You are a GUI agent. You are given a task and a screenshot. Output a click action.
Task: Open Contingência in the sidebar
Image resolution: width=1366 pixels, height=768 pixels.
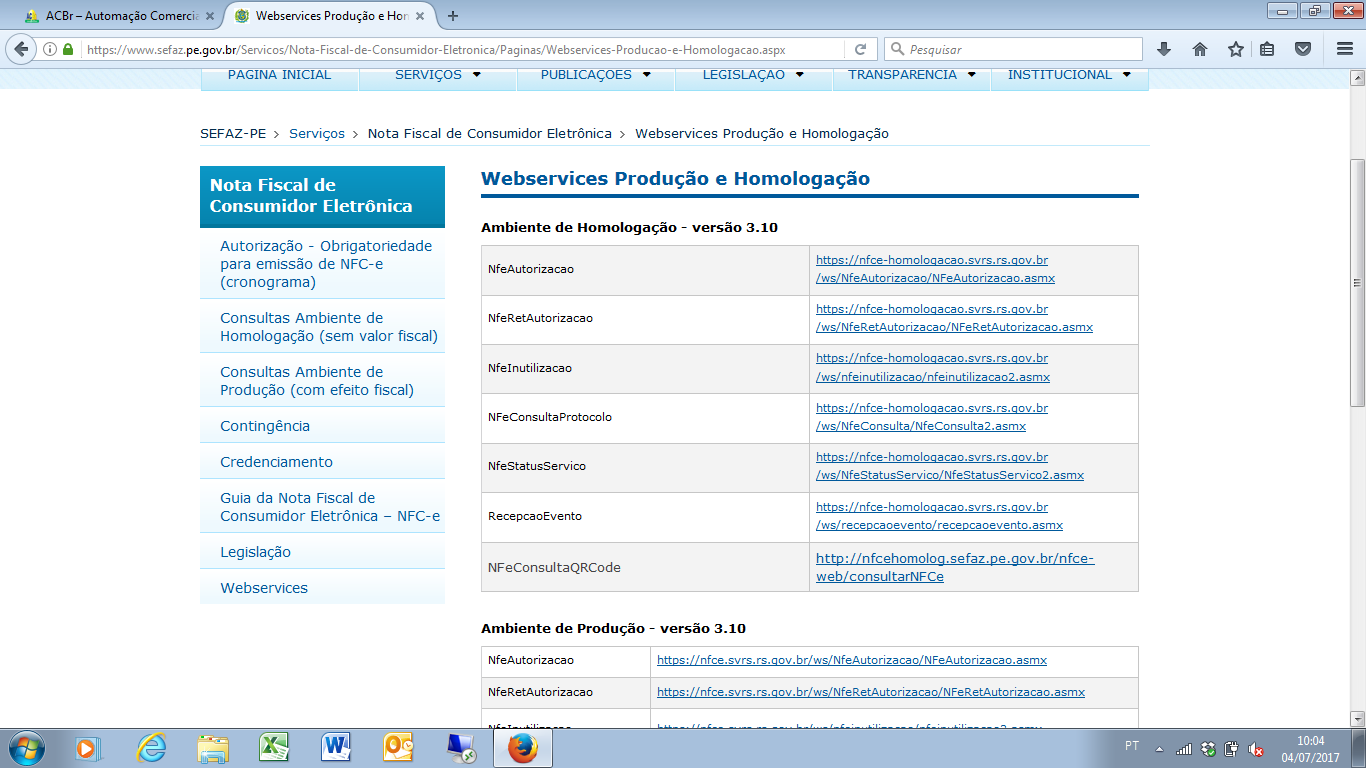click(265, 426)
